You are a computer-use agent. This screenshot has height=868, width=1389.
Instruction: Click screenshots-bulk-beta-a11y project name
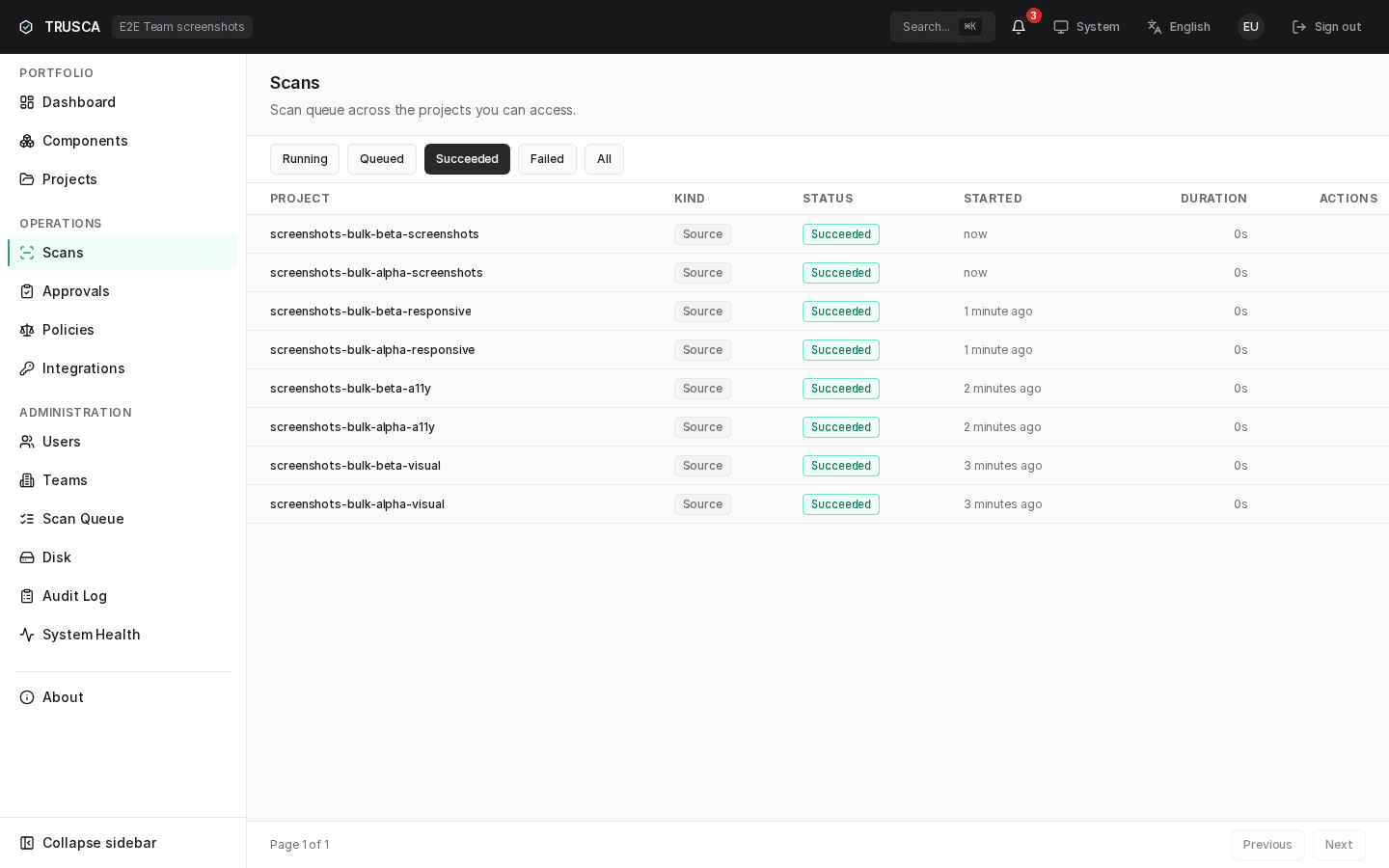pos(350,389)
